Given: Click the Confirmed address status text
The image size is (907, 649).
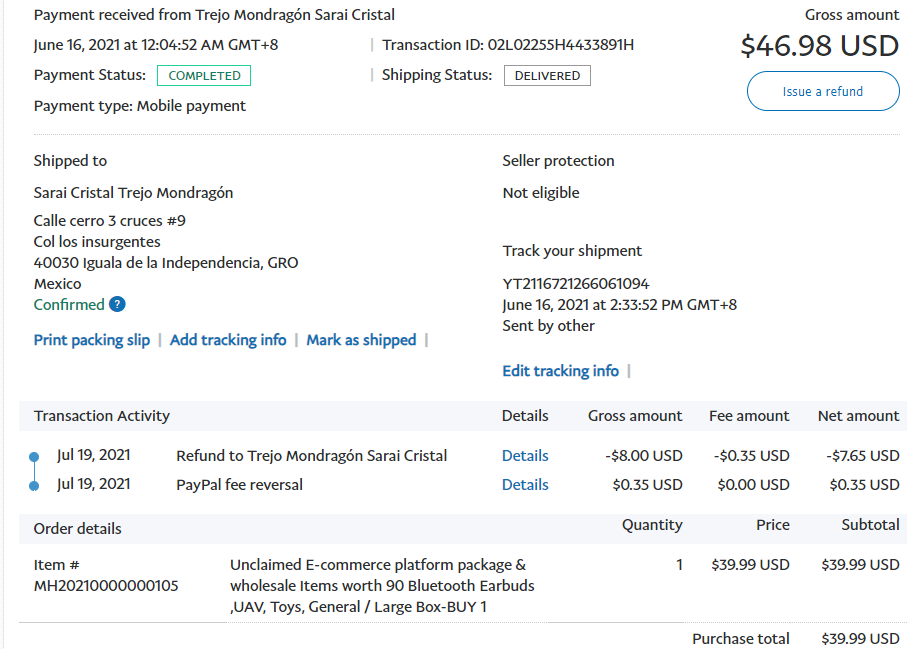Looking at the screenshot, I should (69, 305).
